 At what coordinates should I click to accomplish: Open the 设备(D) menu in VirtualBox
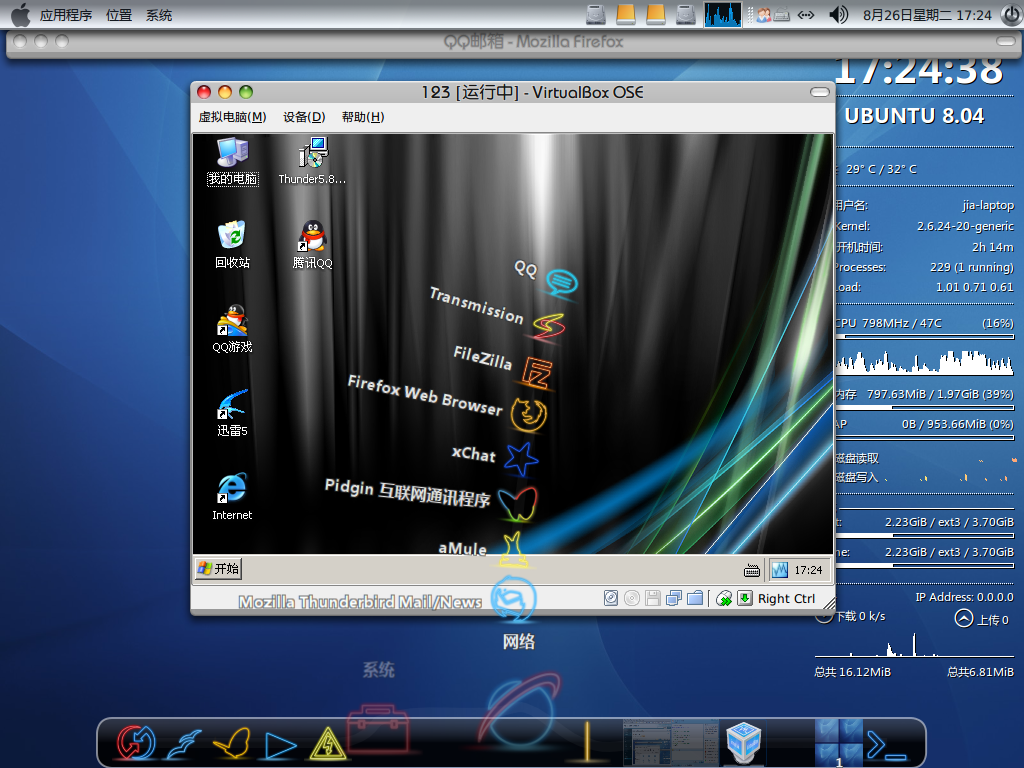coord(304,117)
